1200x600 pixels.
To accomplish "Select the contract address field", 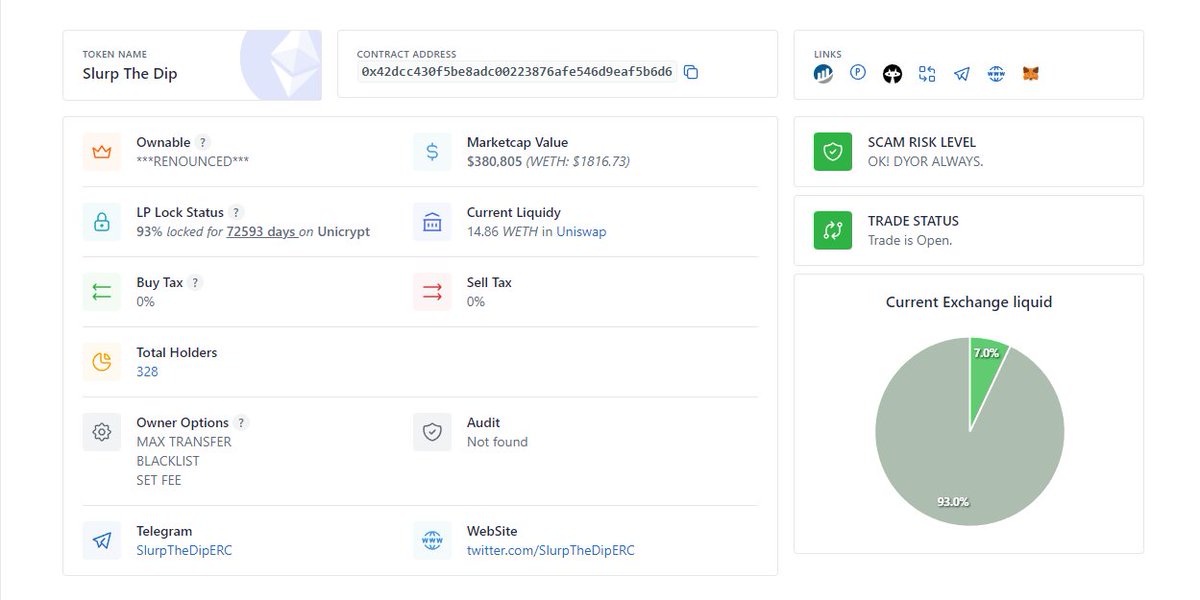I will [x=517, y=72].
